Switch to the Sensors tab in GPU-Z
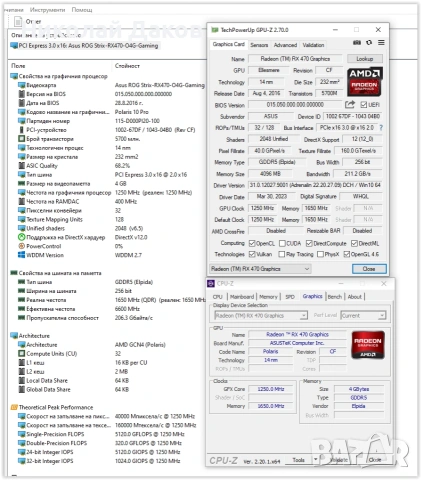Screen dimensions: 421x480 (259, 45)
